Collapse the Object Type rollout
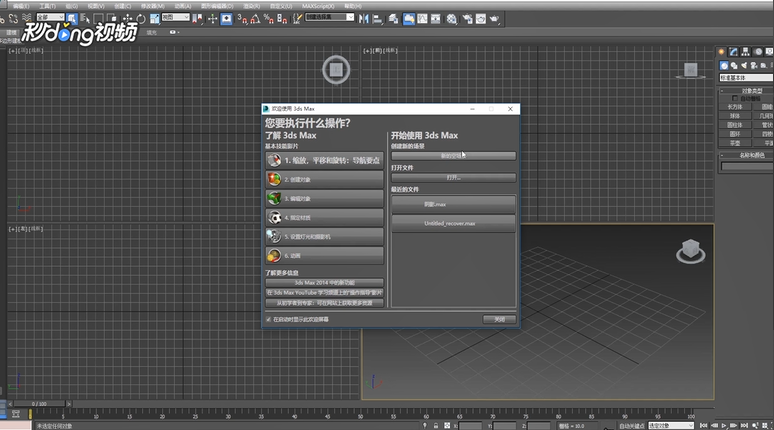The image size is (774, 430). [746, 91]
